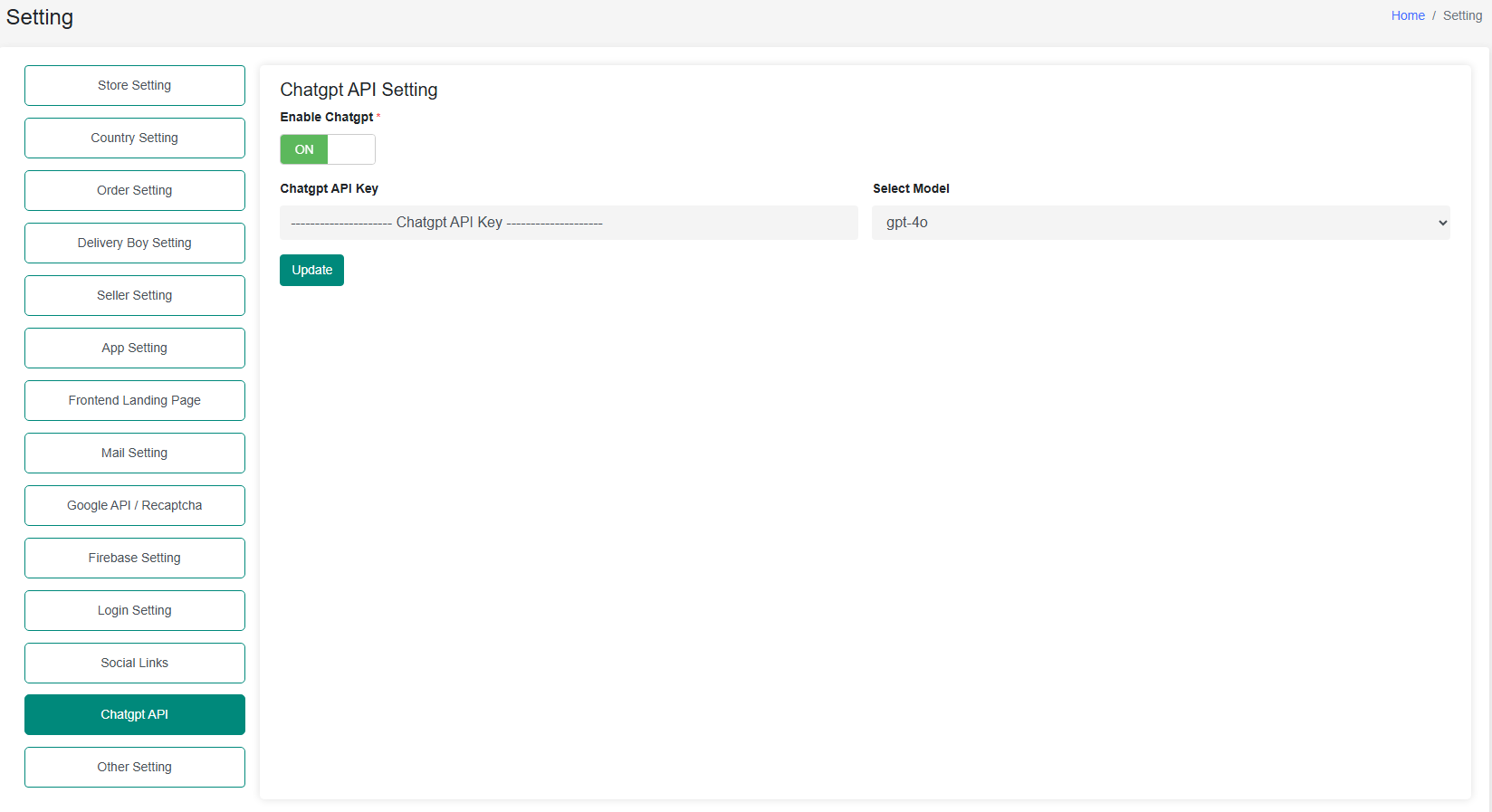Switch to App Setting
1492x812 pixels.
tap(135, 348)
